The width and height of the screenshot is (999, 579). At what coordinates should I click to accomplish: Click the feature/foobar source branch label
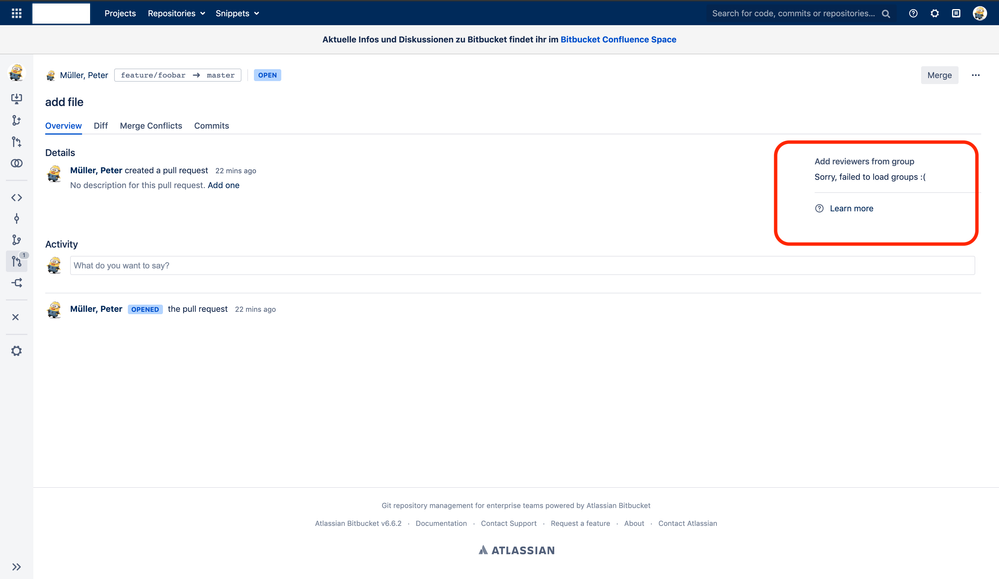[x=153, y=75]
